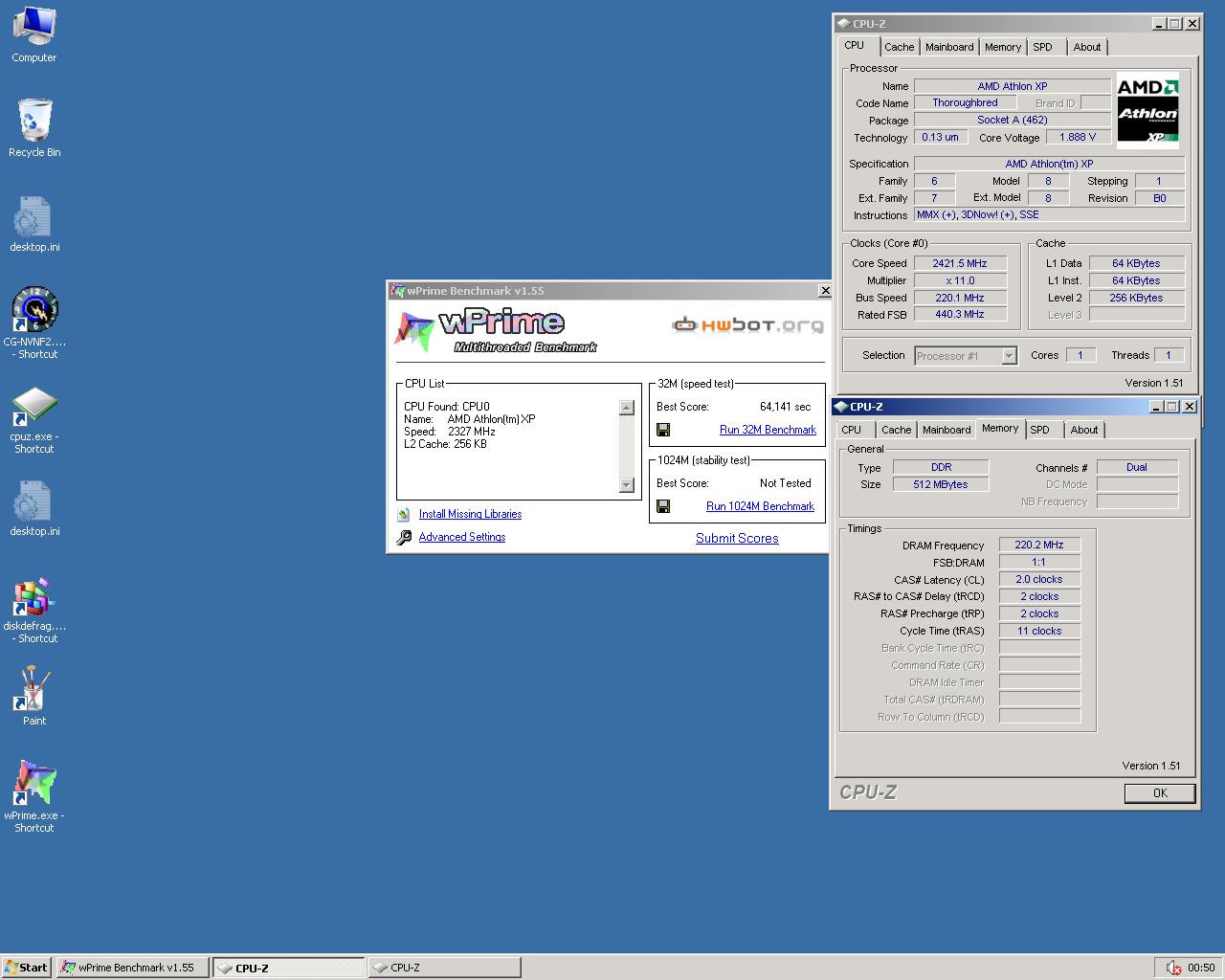
Task: Click Install Missing Libraries link
Action: (470, 514)
